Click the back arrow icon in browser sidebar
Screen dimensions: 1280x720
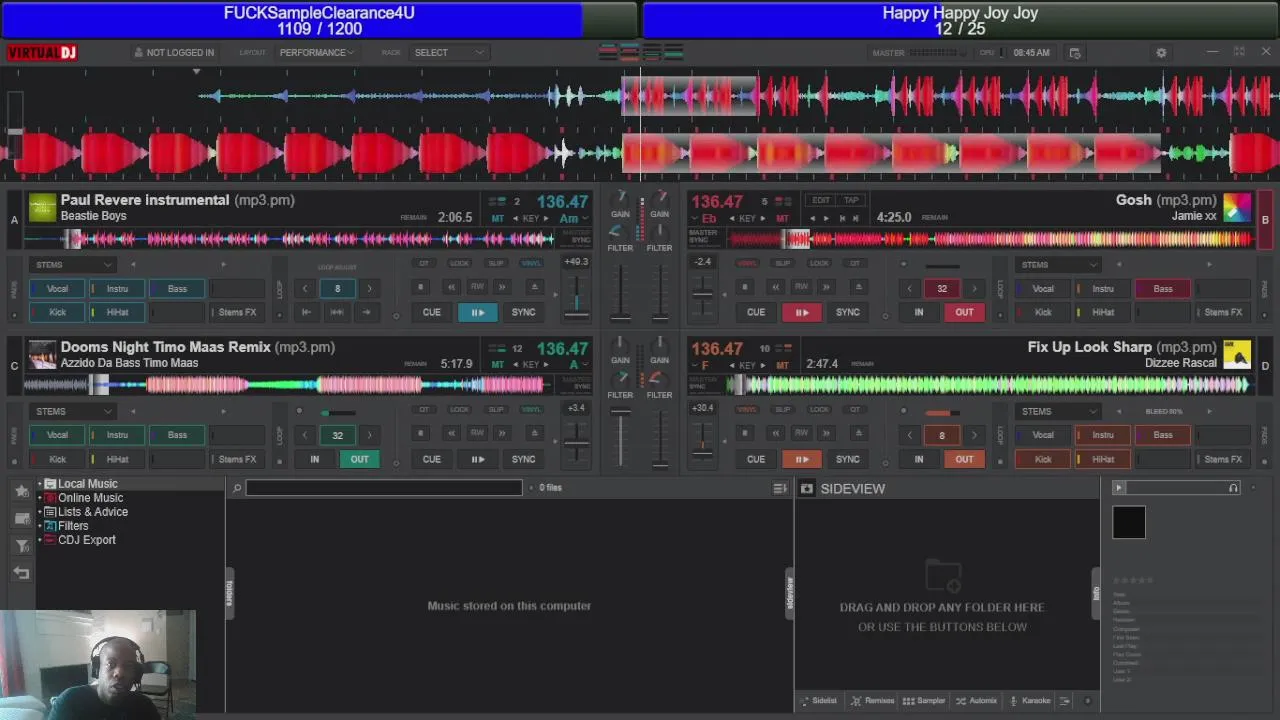pos(21,573)
